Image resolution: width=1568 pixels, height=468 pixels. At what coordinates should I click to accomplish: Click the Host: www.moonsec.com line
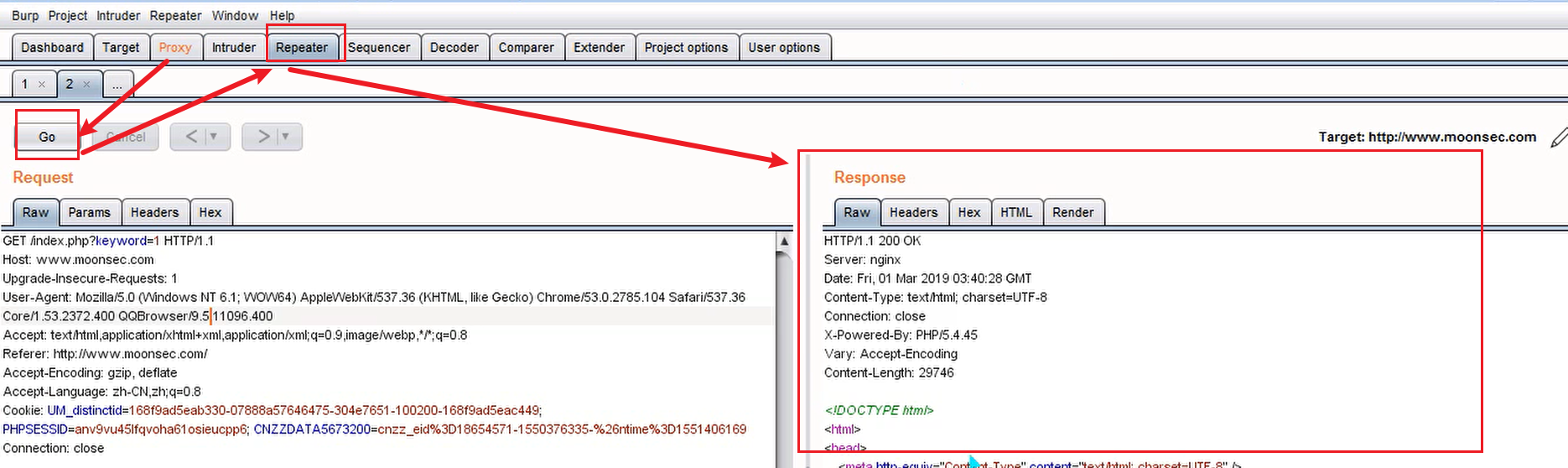78,260
